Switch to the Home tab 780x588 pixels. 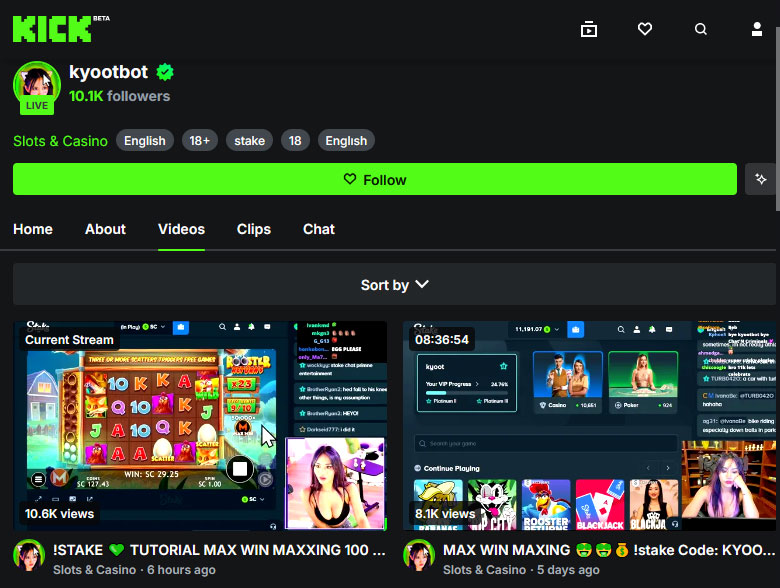click(x=33, y=229)
